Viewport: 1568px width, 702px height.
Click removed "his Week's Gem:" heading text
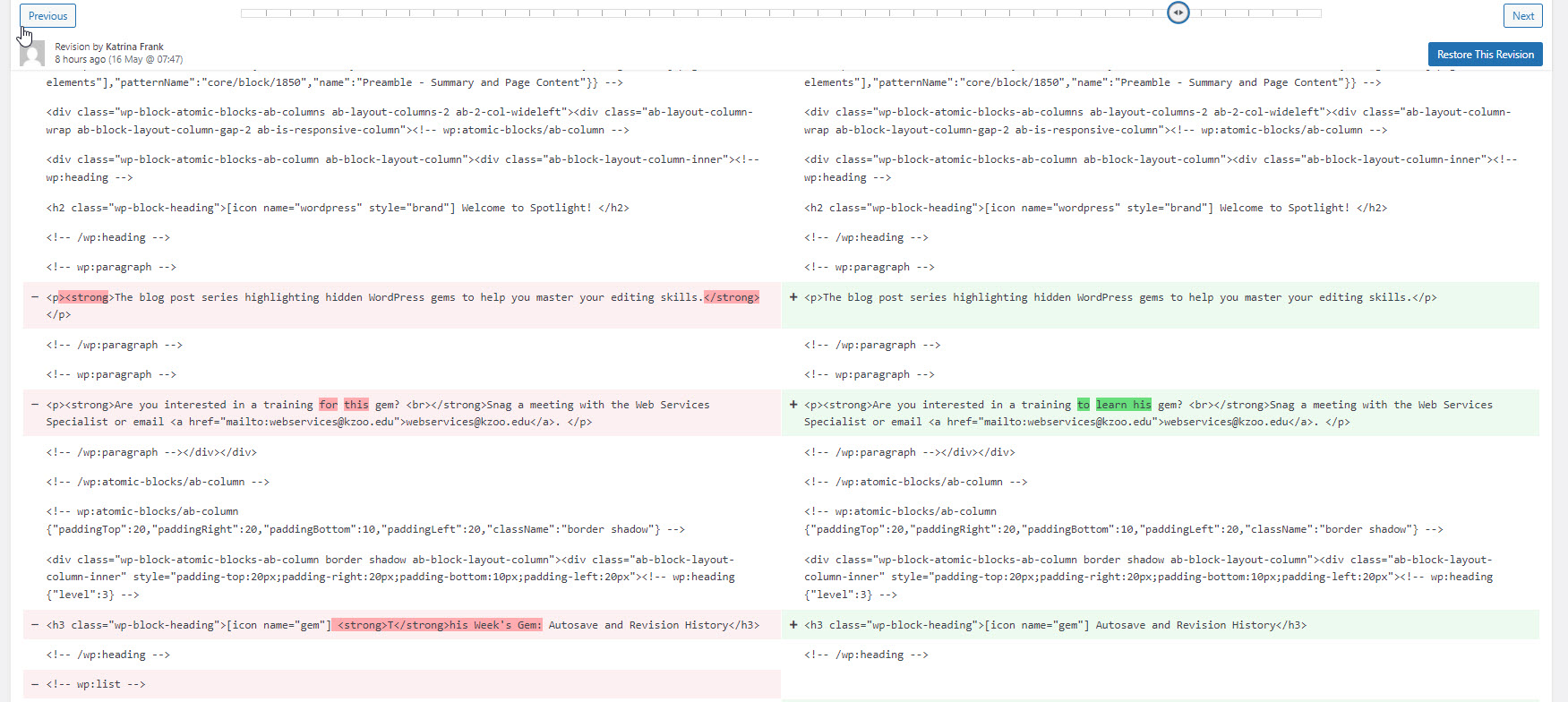click(495, 625)
